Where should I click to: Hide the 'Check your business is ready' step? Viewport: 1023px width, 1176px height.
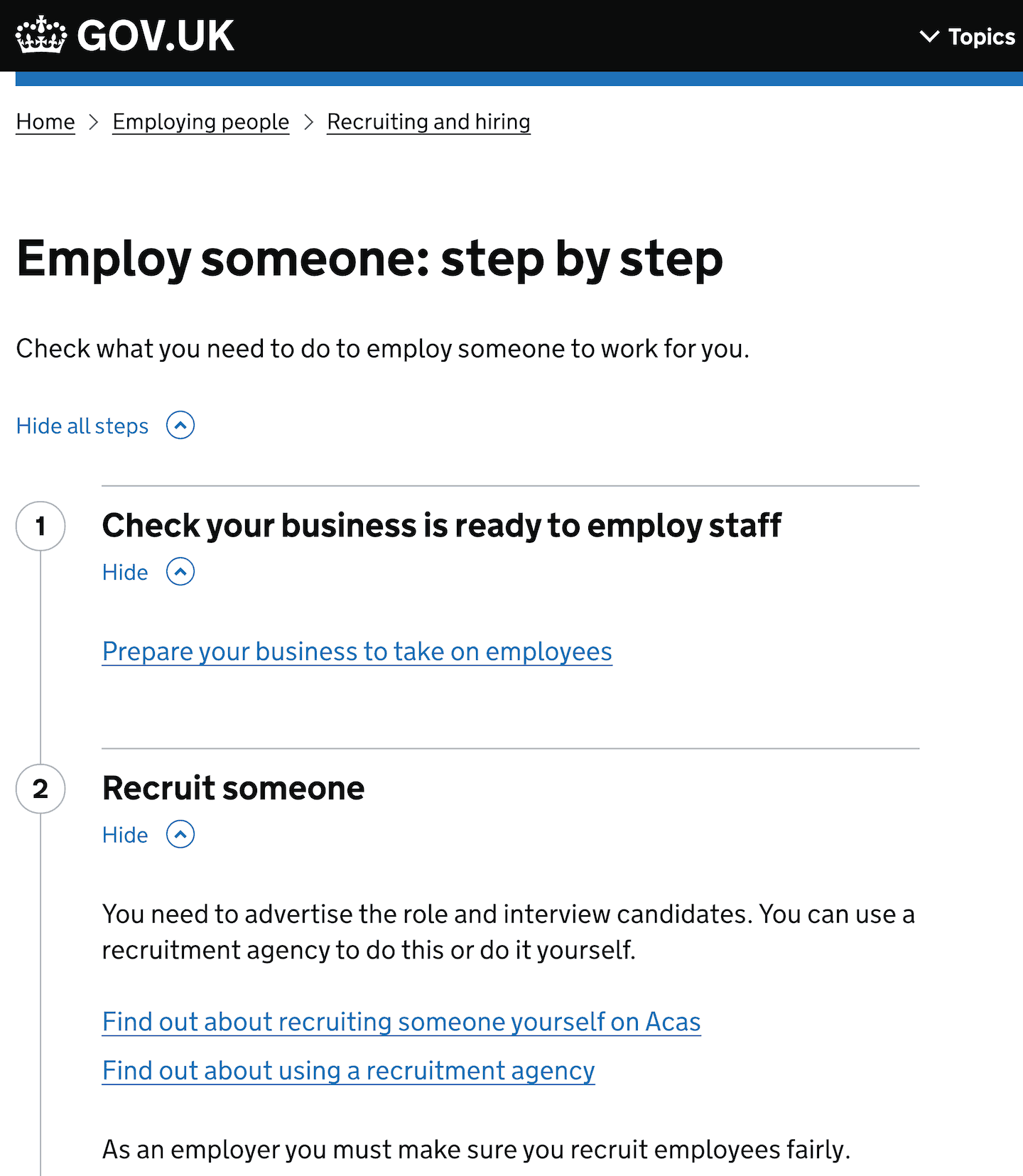125,571
